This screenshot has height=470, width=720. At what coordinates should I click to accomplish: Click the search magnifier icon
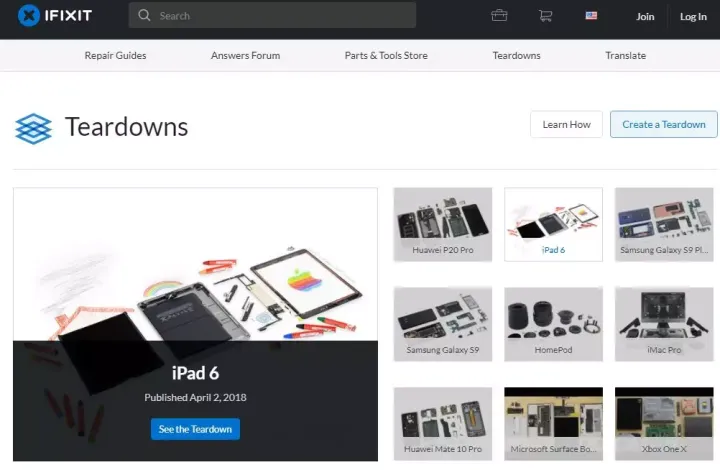click(x=145, y=16)
